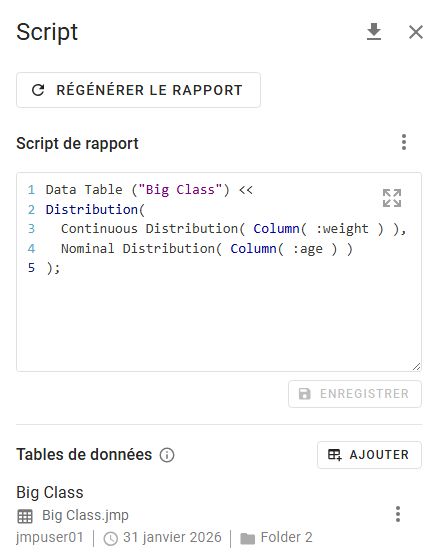438x560 pixels.
Task: Click the Big Class data table title
Action: [50, 492]
